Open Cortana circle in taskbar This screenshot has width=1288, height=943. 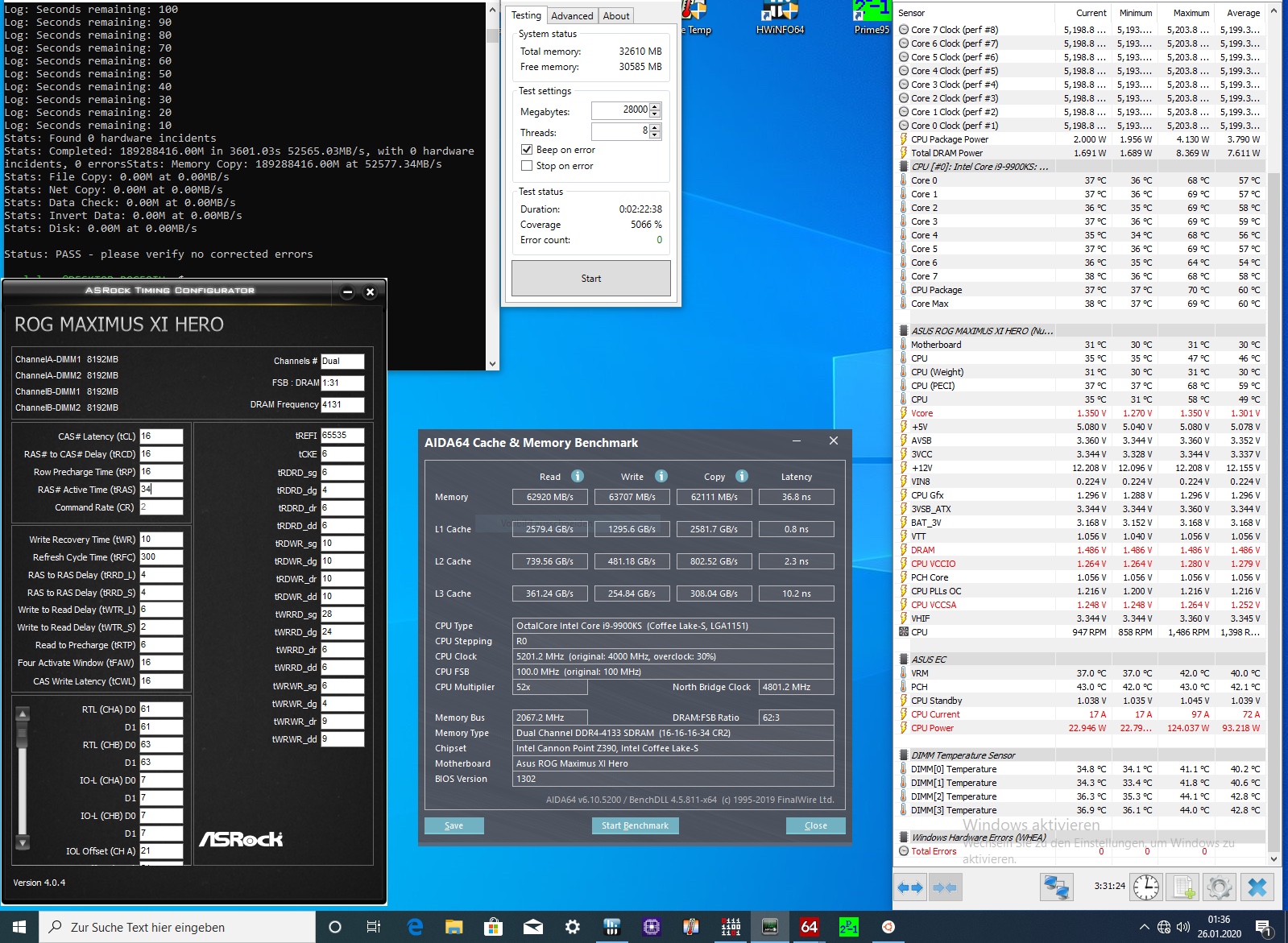point(335,927)
